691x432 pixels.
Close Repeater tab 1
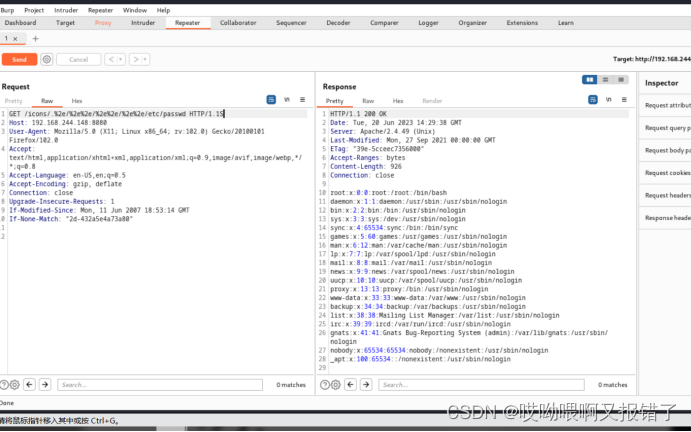(x=15, y=39)
